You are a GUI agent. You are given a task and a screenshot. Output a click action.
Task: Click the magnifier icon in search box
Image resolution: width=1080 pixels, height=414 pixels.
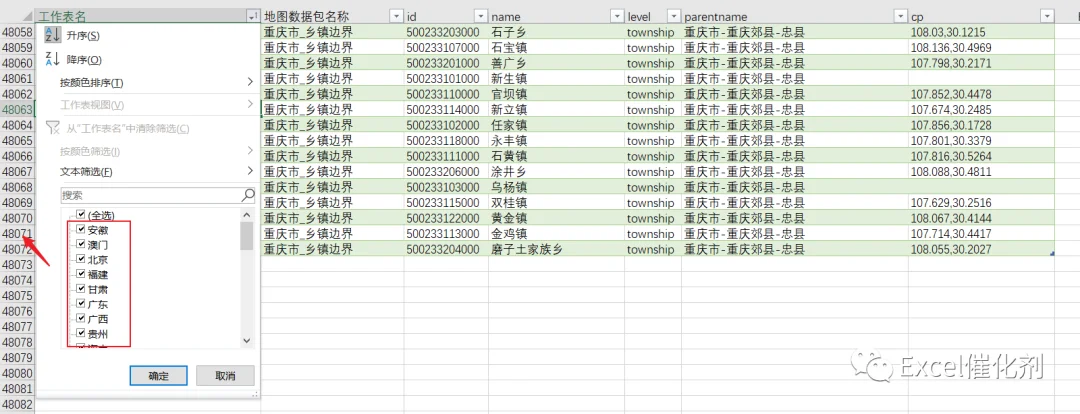click(x=248, y=195)
